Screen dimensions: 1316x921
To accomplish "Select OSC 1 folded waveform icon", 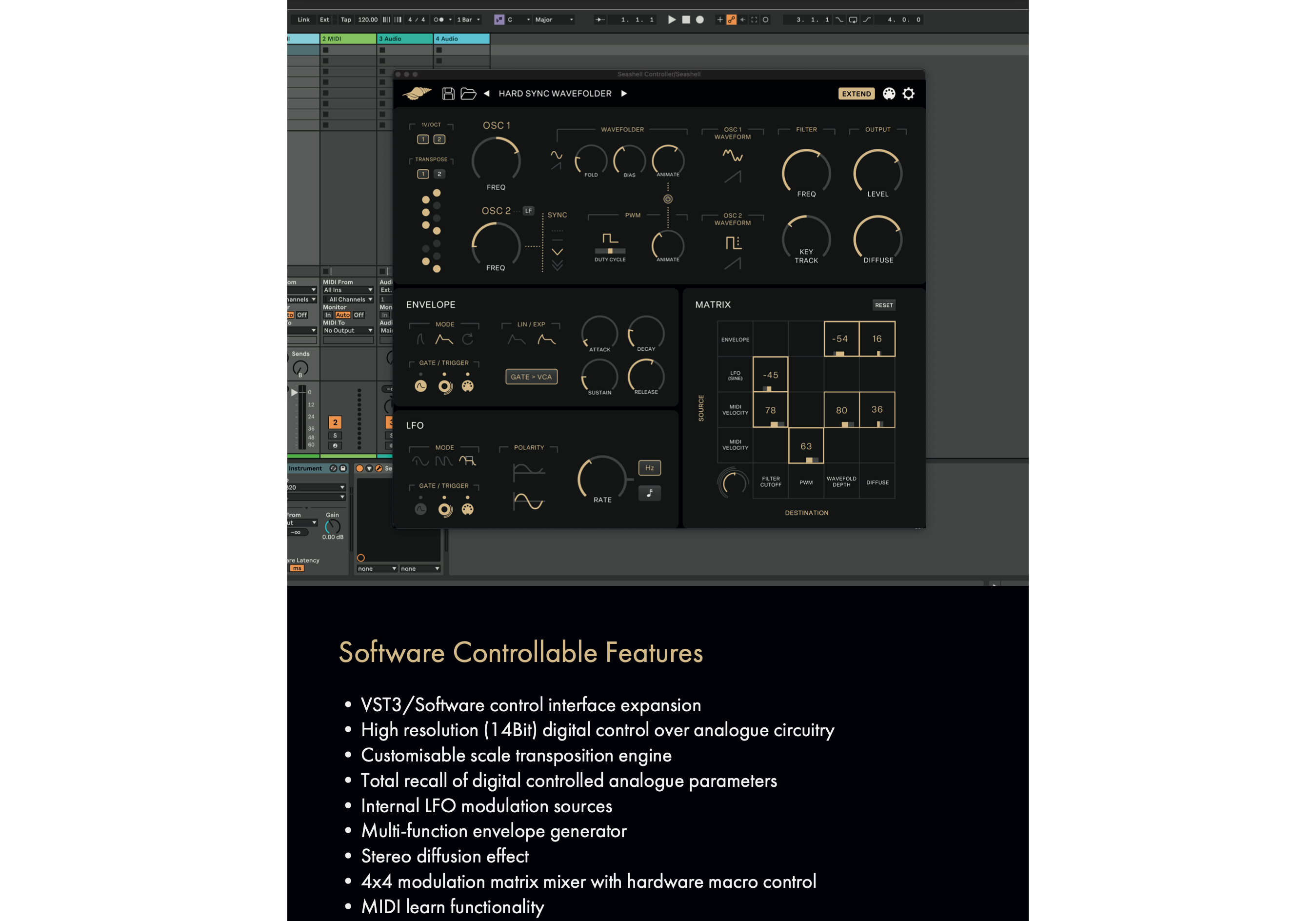I will point(733,155).
